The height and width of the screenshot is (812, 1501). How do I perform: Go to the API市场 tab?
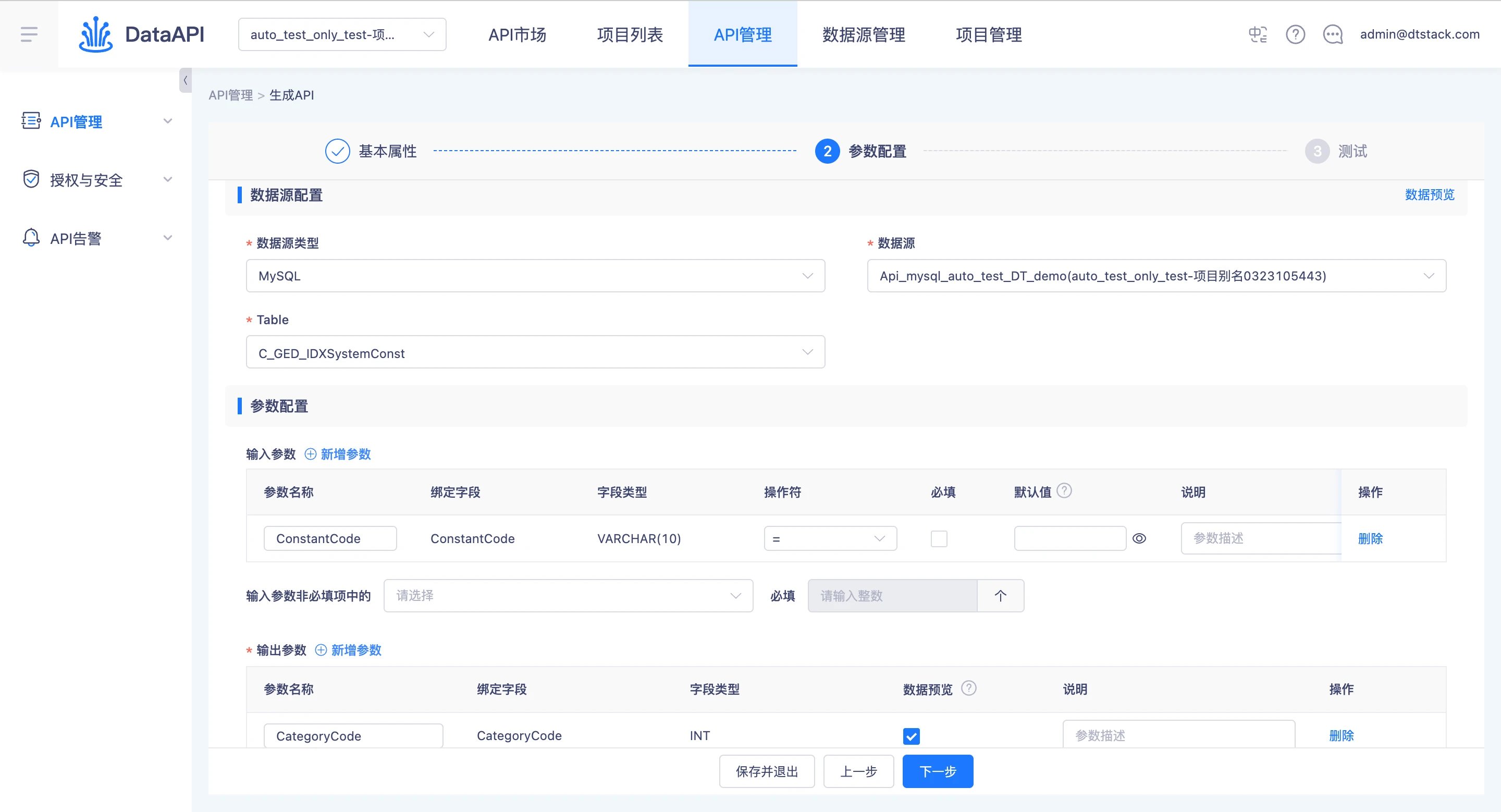[518, 34]
